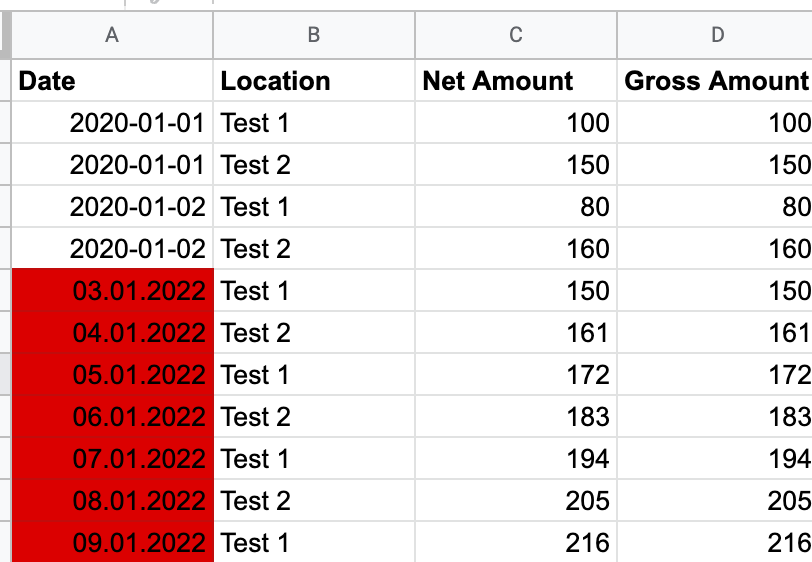Select column B header
812x562 pixels.
point(314,35)
